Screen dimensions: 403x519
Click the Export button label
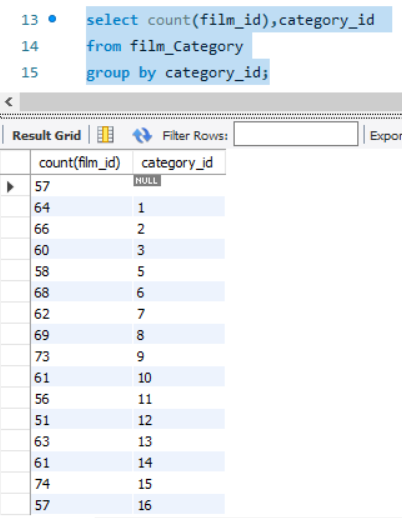pyautogui.click(x=386, y=136)
